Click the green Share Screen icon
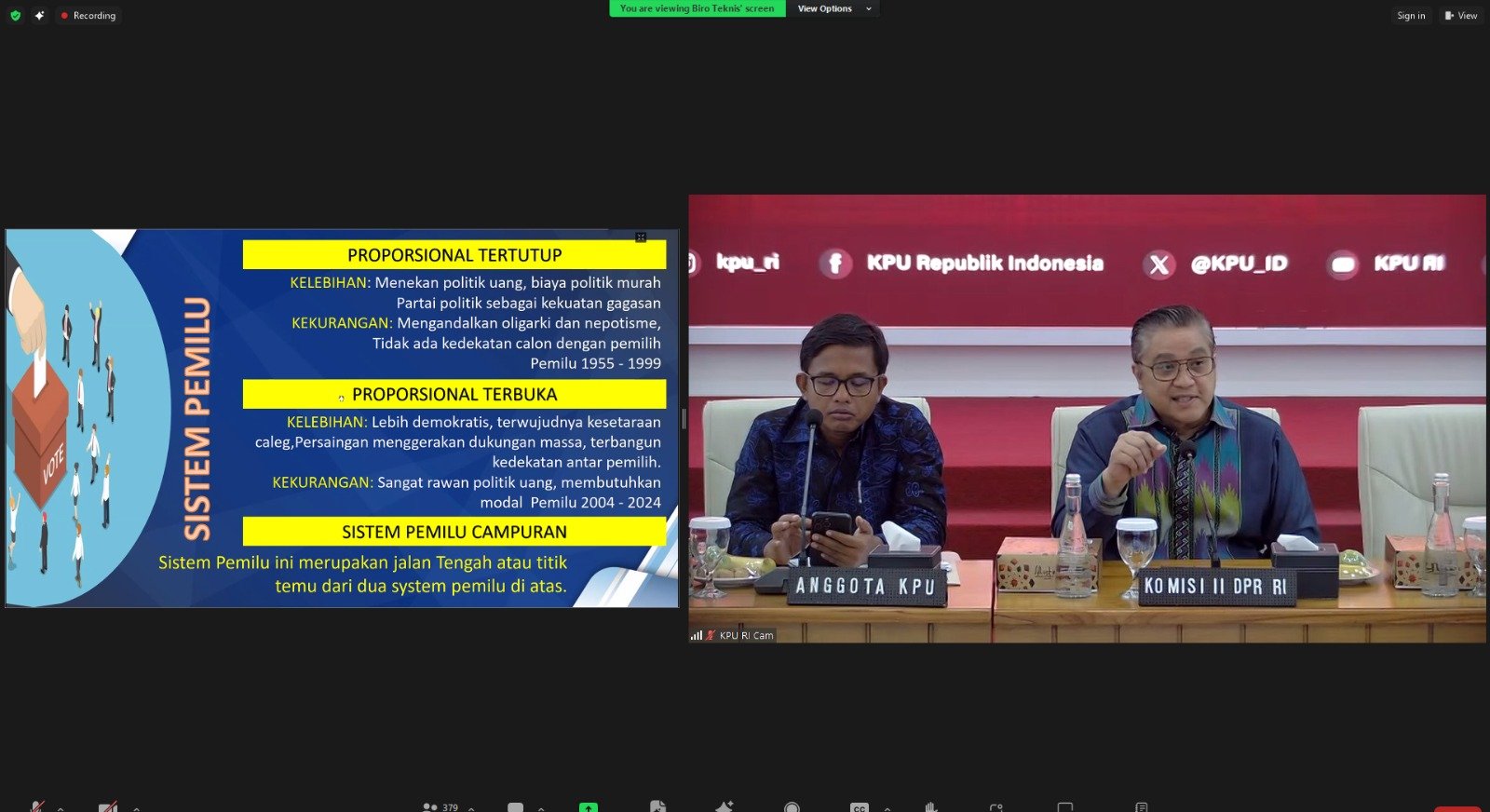 589,806
